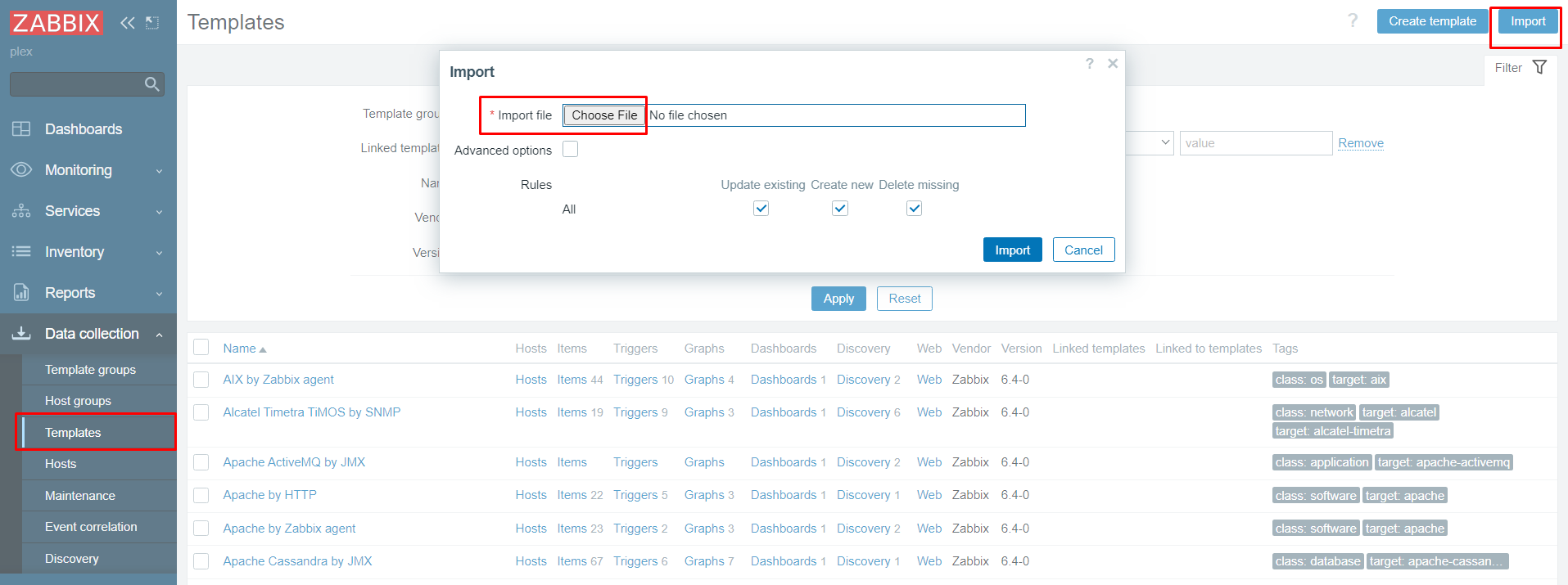Click the Zabbix logo
This screenshot has width=1568, height=585.
click(56, 23)
